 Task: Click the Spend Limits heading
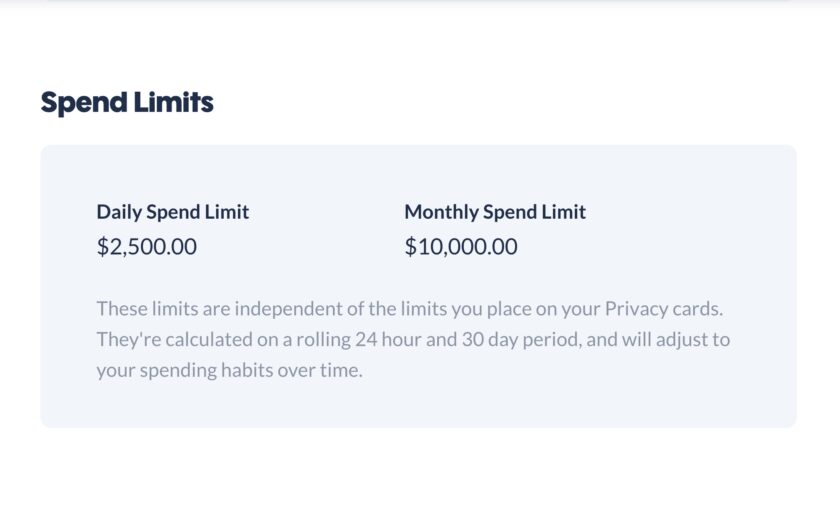[127, 102]
